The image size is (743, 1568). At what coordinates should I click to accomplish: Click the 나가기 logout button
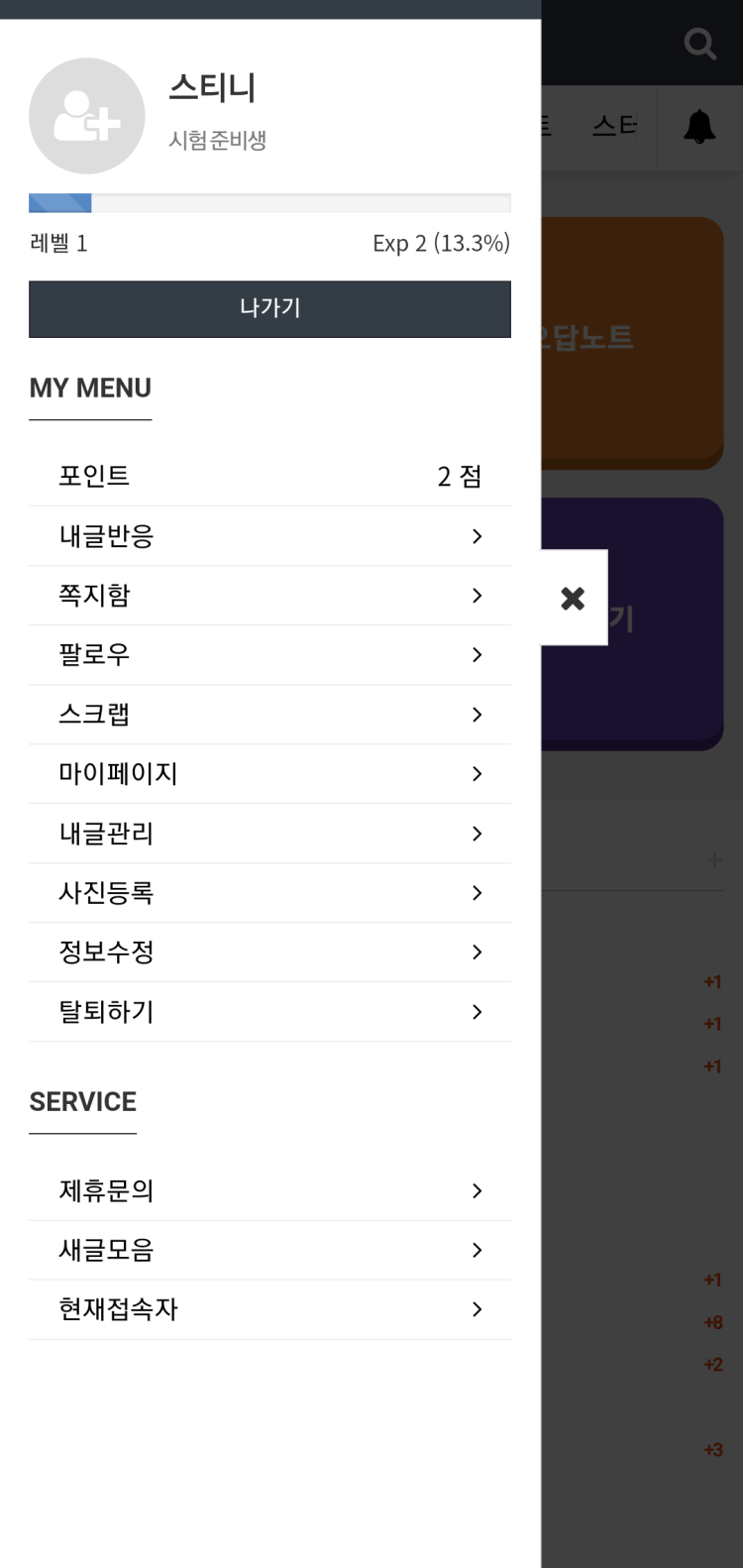click(x=269, y=308)
